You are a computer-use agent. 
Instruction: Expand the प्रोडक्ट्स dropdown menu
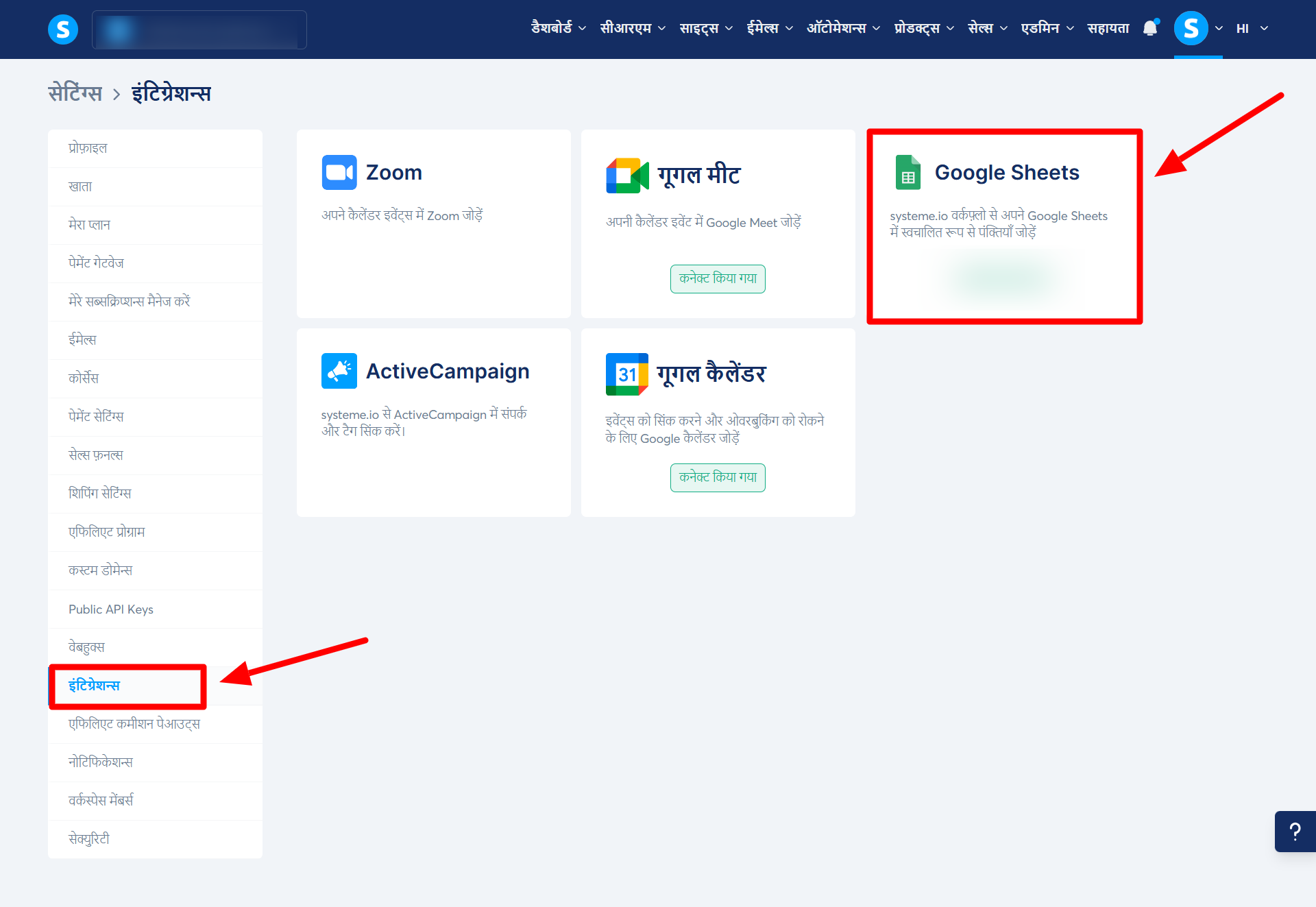(924, 28)
